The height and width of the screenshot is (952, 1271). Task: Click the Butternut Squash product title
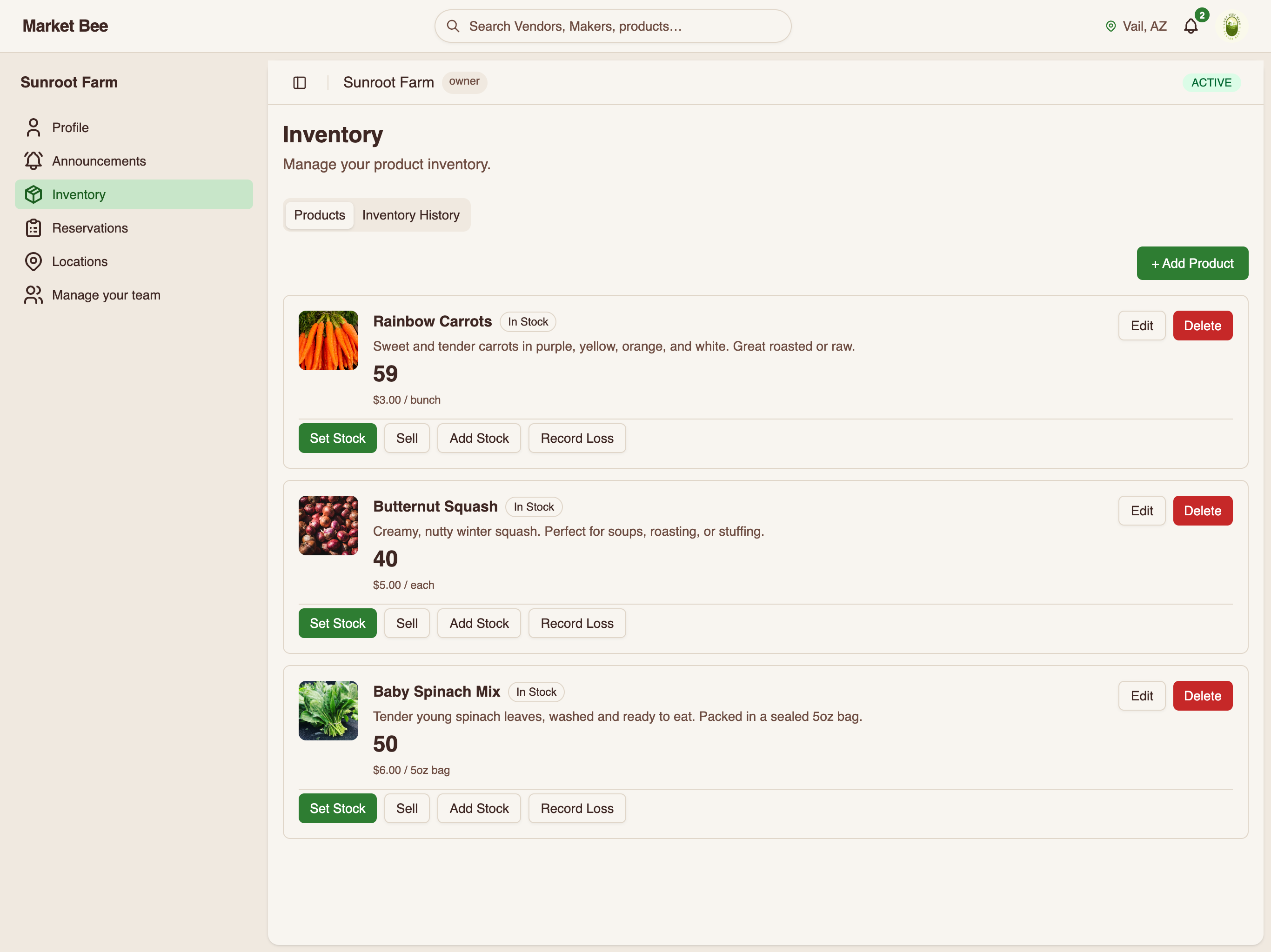pos(435,506)
